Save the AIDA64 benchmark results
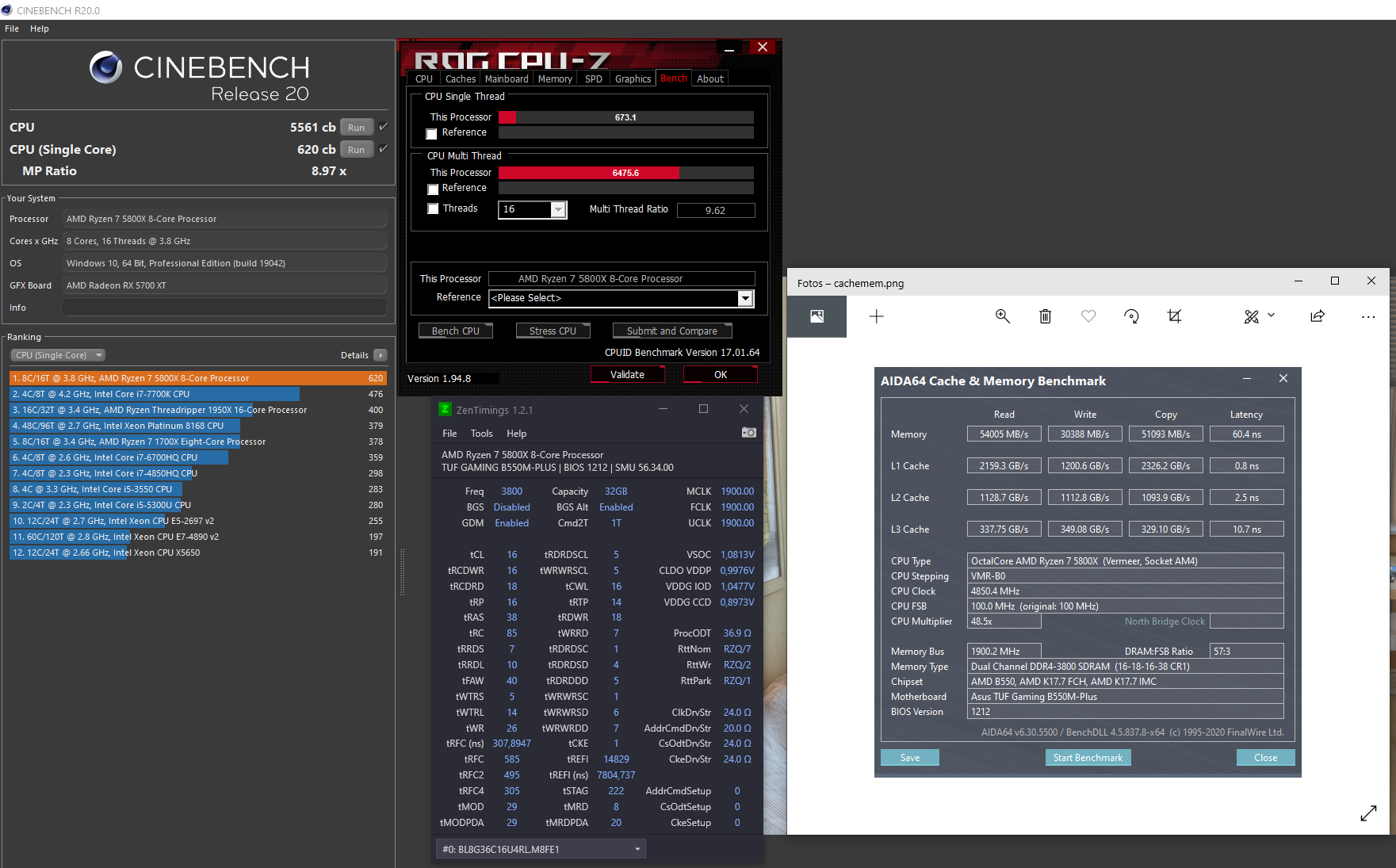Viewport: 1396px width, 868px height. tap(910, 758)
